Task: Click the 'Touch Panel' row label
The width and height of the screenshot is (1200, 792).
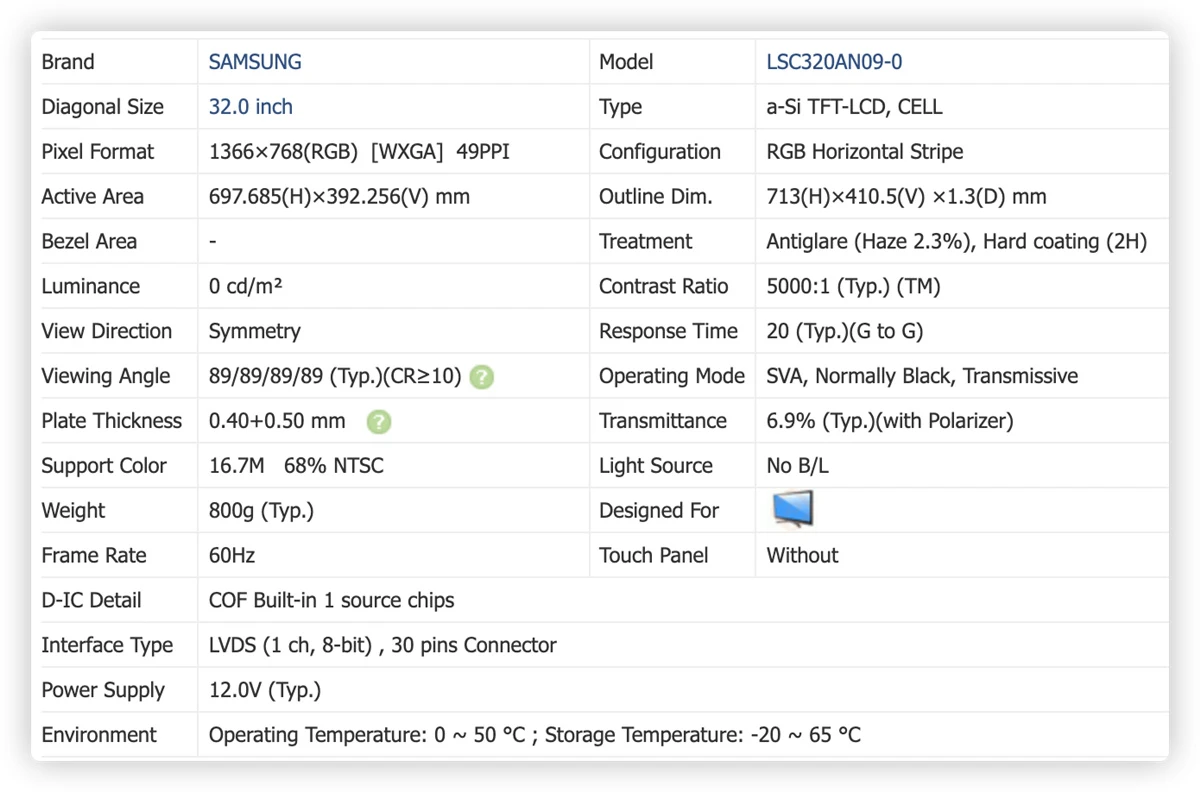Action: click(x=653, y=556)
